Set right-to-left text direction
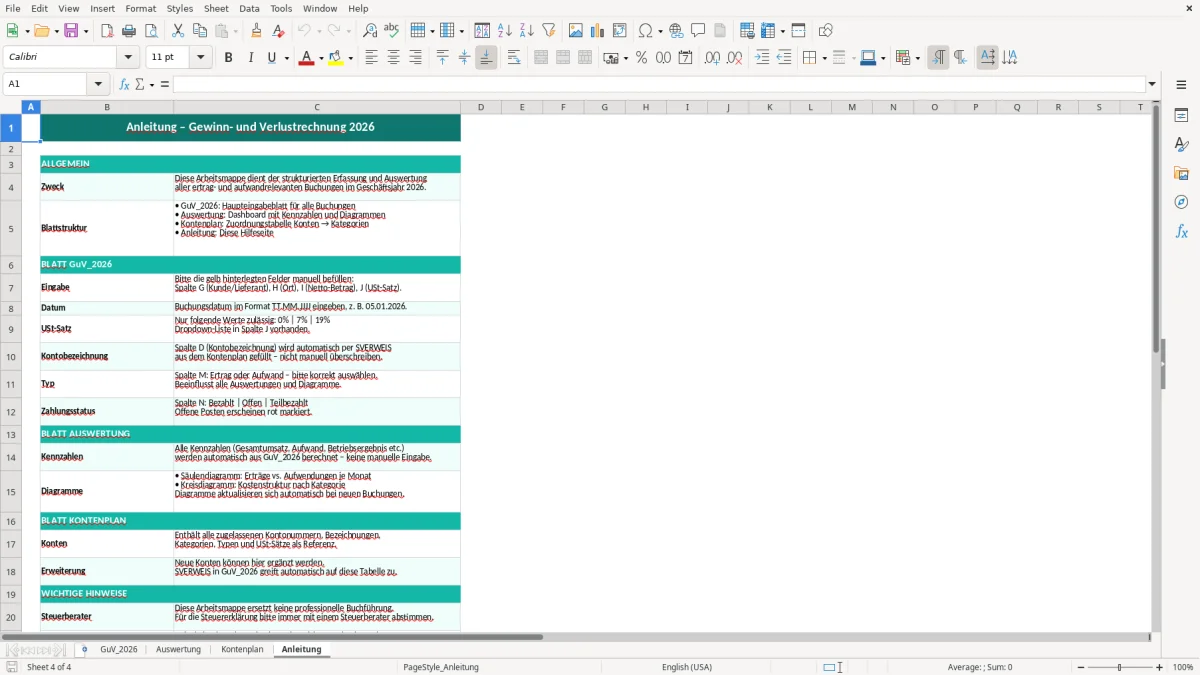Image resolution: width=1200 pixels, height=675 pixels. [960, 58]
